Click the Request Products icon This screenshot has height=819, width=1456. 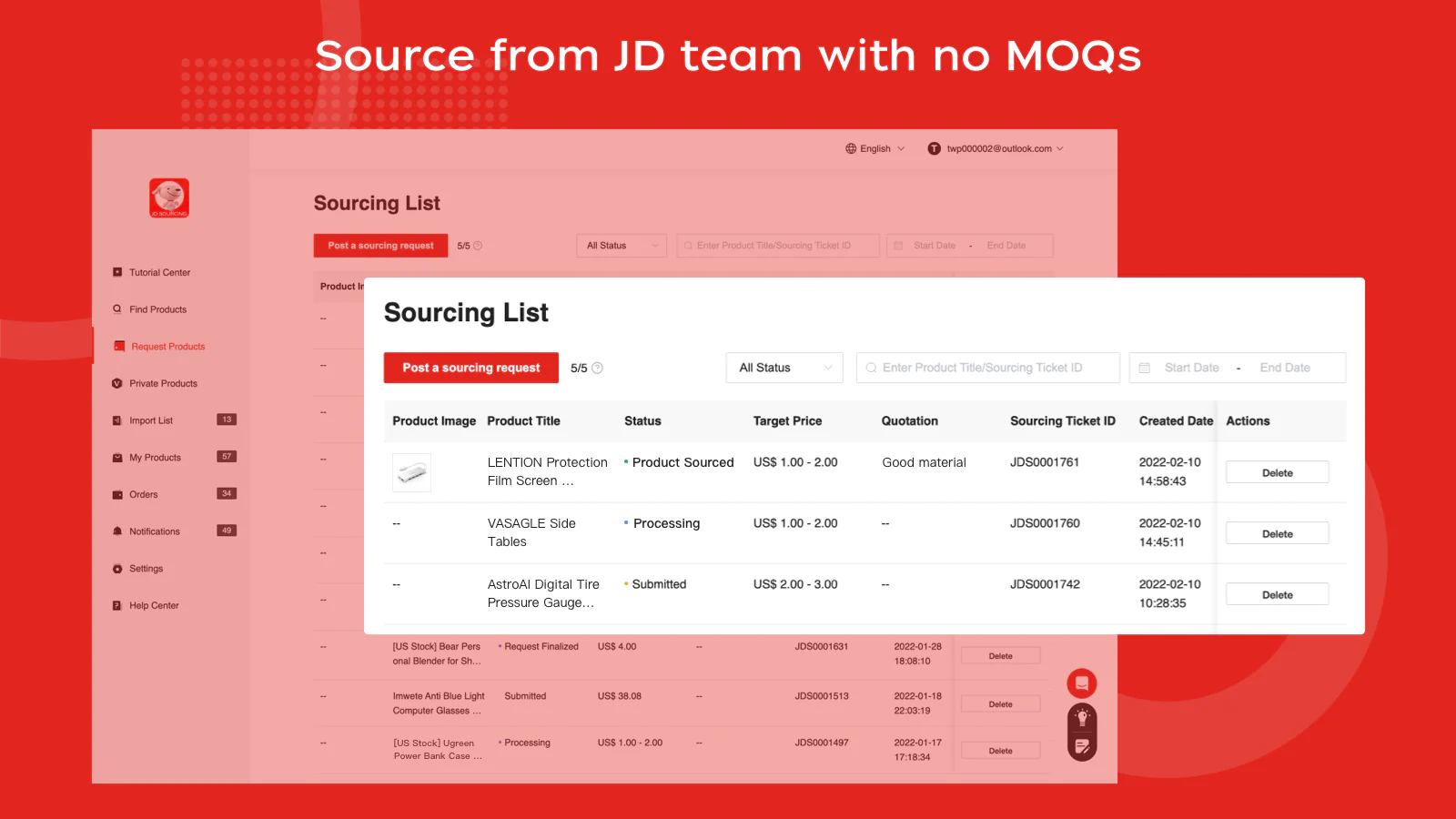point(119,347)
